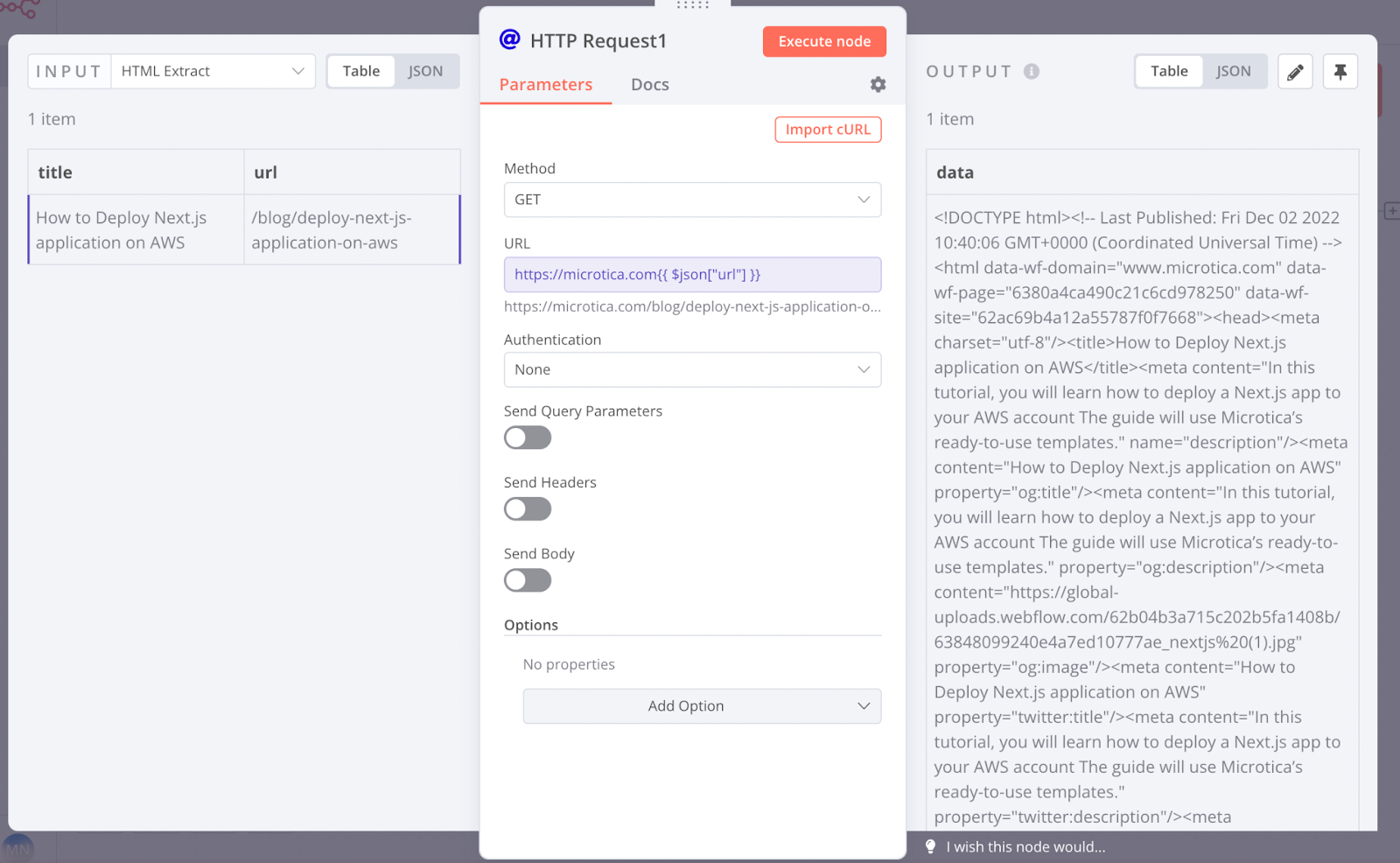The height and width of the screenshot is (863, 1400).
Task: Edit the URL expression field
Action: point(692,275)
